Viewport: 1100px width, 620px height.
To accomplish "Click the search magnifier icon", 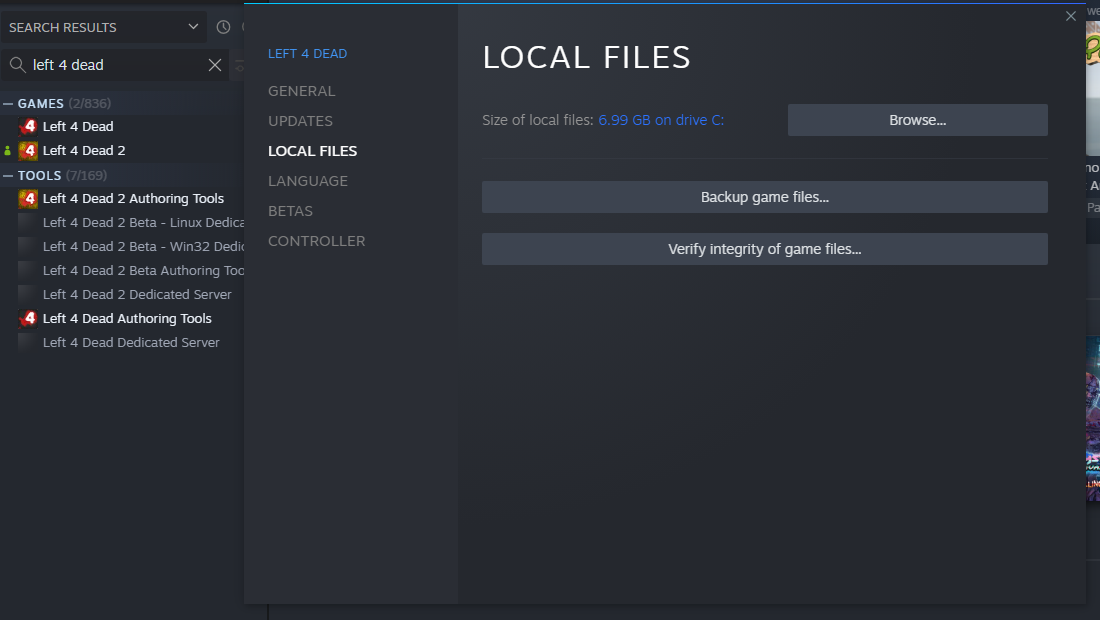I will pos(18,65).
